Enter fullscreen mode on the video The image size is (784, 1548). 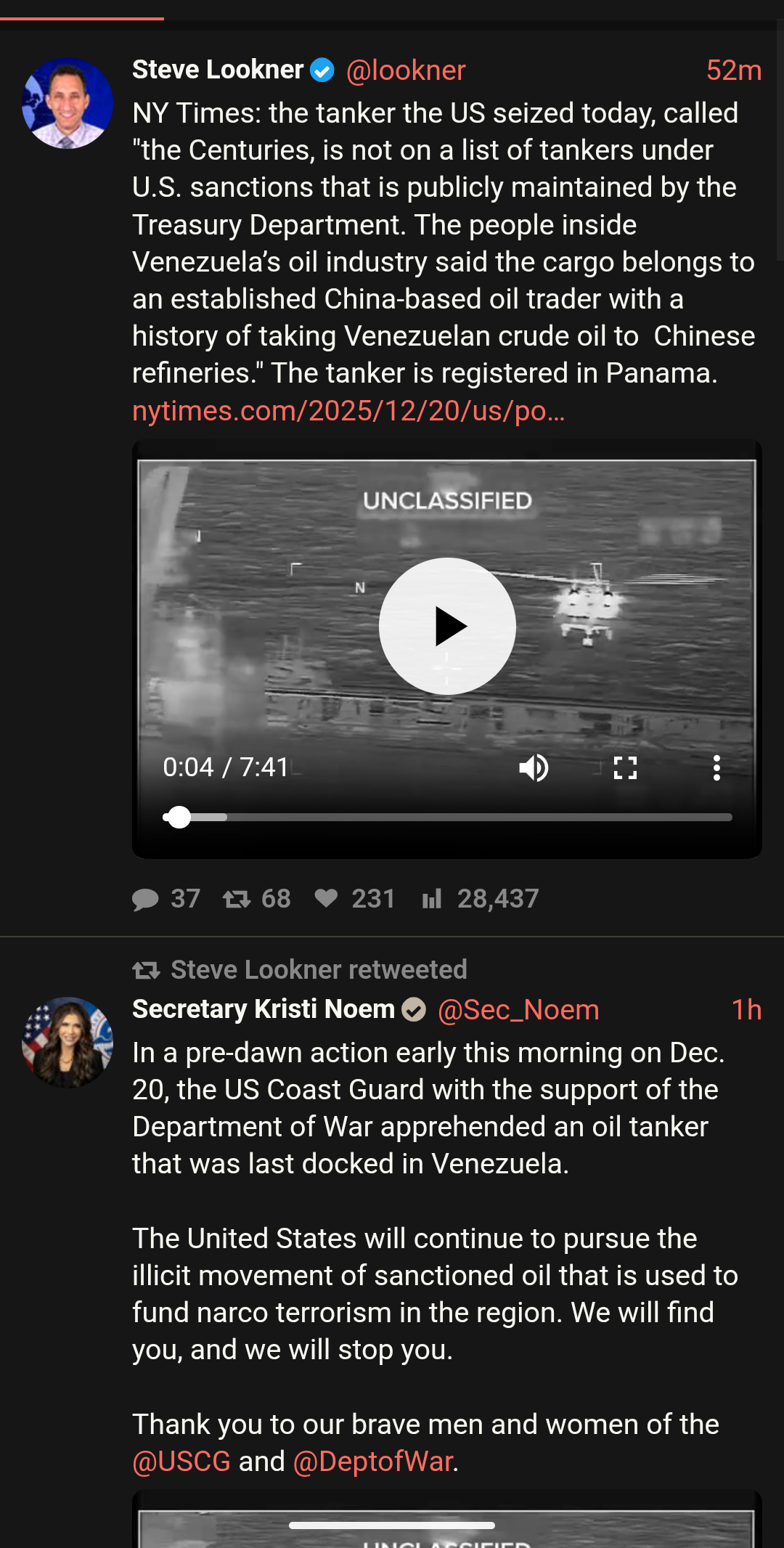click(x=625, y=767)
